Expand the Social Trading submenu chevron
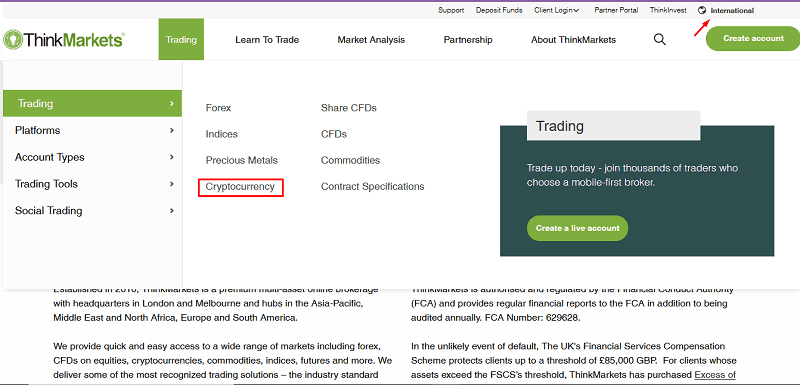 tap(172, 211)
